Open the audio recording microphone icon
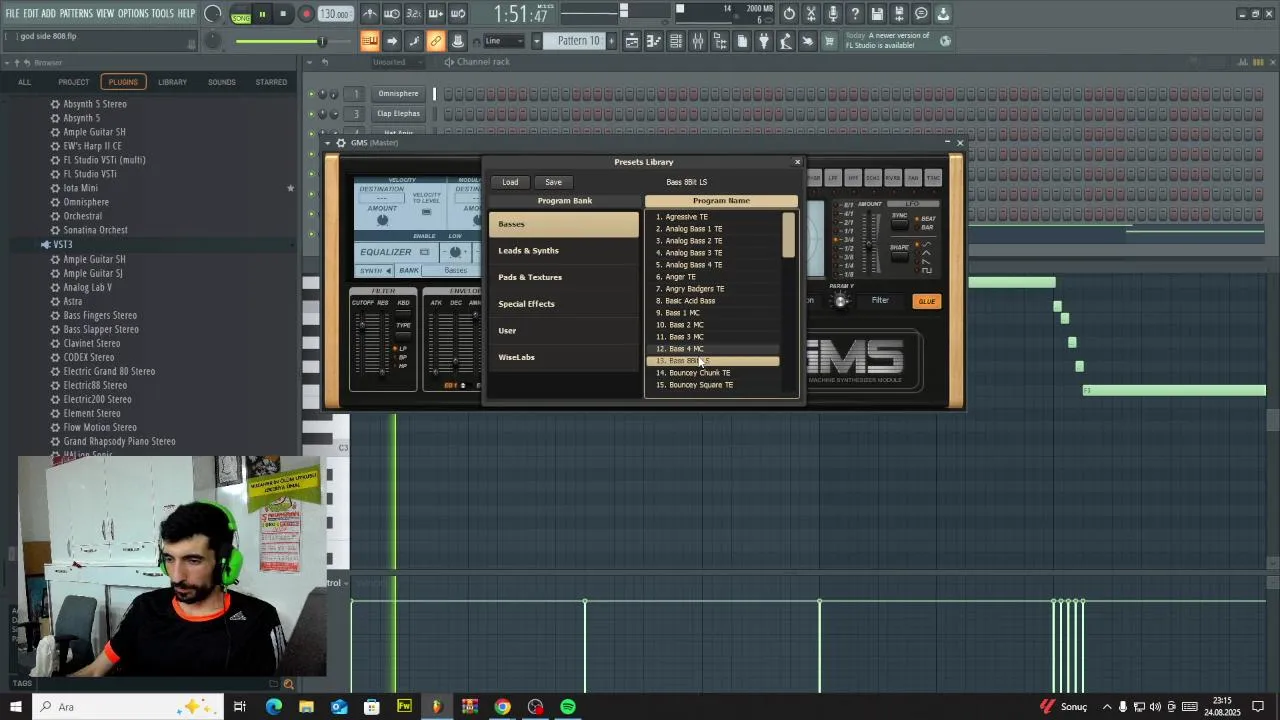 [833, 14]
